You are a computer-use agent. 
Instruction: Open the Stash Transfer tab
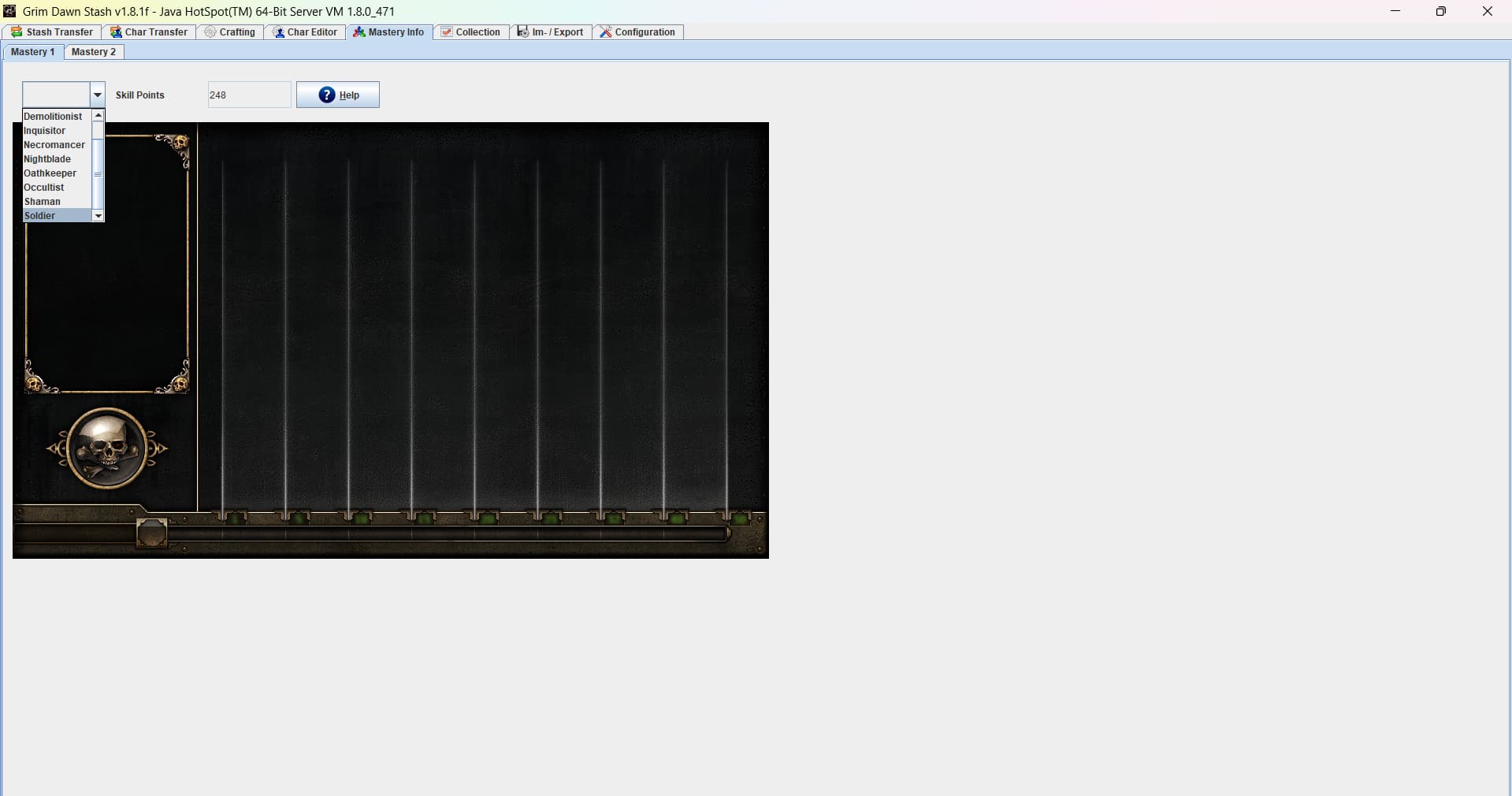pos(52,32)
